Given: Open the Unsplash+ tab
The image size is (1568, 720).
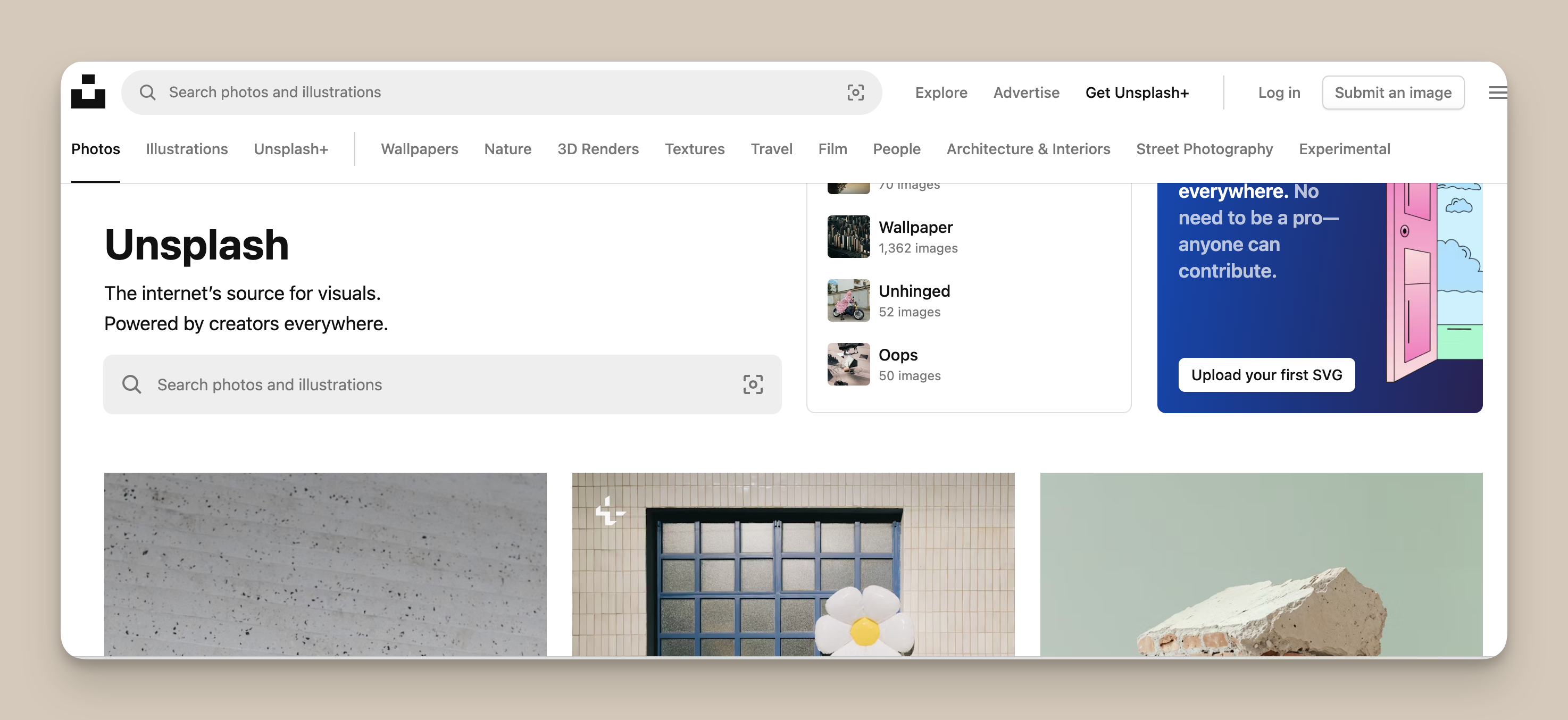Looking at the screenshot, I should click(x=291, y=149).
